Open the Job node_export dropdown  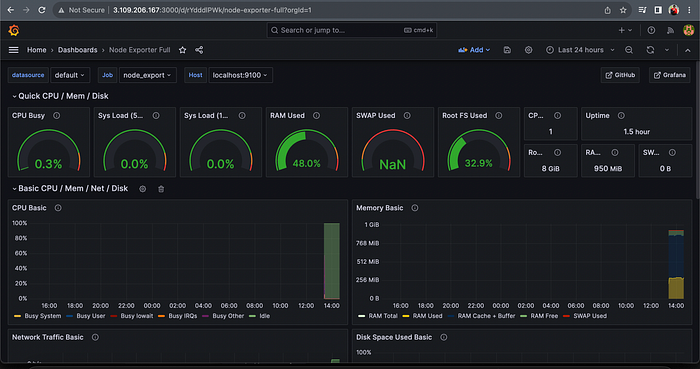point(148,75)
